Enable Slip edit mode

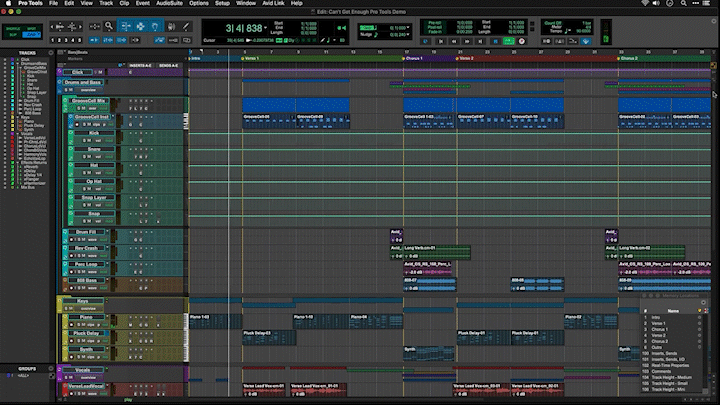pos(13,35)
